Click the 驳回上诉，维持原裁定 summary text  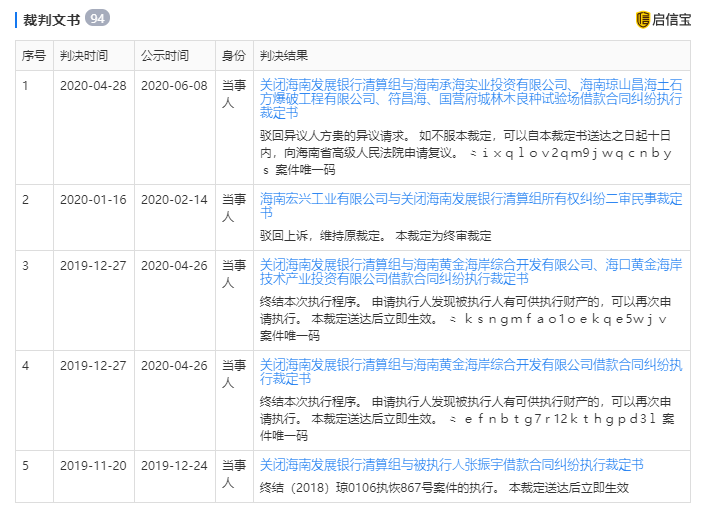[375, 236]
